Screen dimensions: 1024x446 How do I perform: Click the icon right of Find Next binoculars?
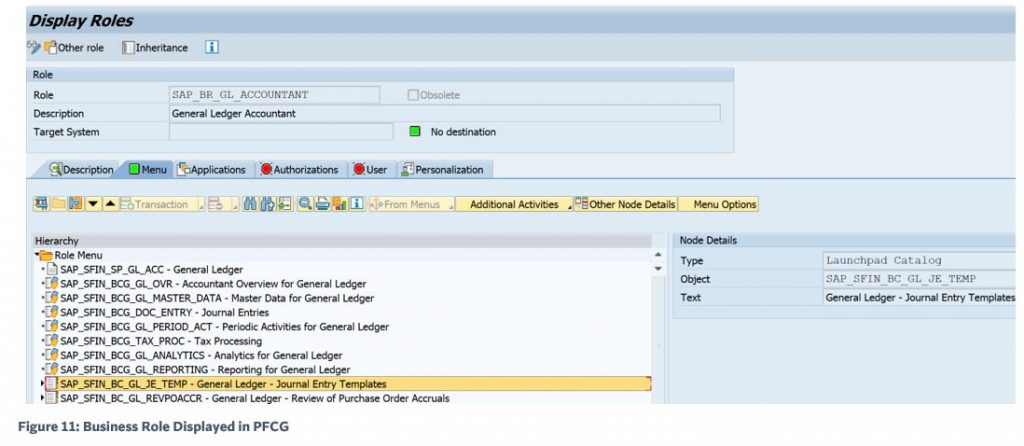(285, 204)
